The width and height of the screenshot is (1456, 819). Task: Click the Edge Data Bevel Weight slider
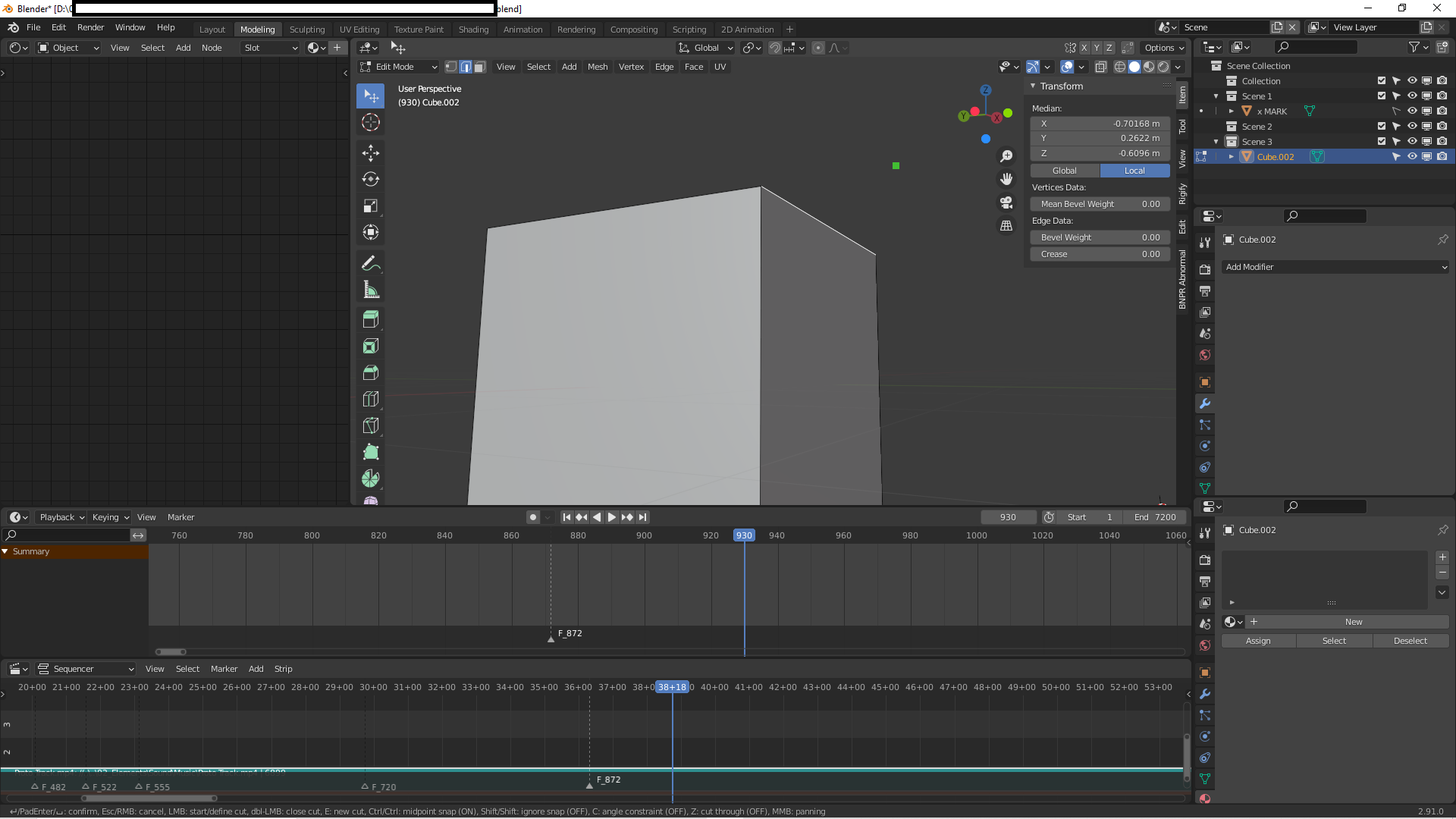tap(1100, 237)
